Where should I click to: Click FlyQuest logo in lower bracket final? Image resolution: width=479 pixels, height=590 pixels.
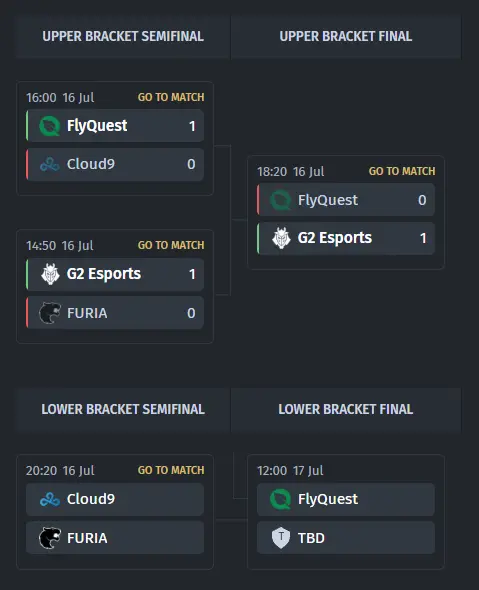coord(280,499)
